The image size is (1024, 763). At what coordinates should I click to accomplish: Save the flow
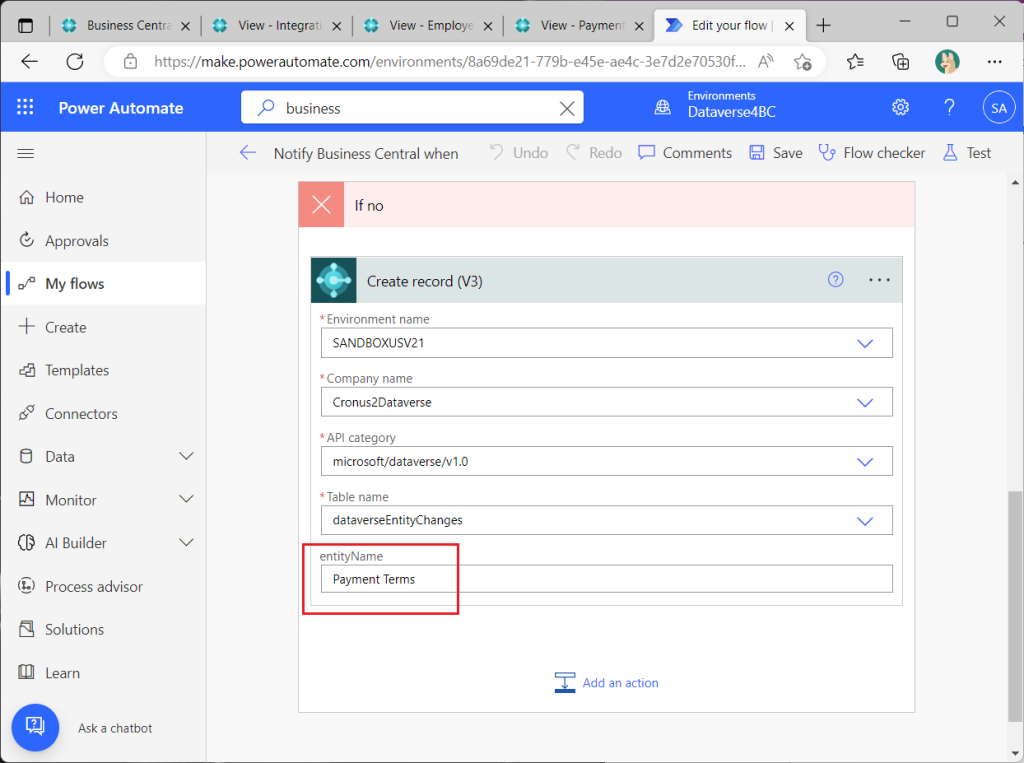(x=776, y=153)
